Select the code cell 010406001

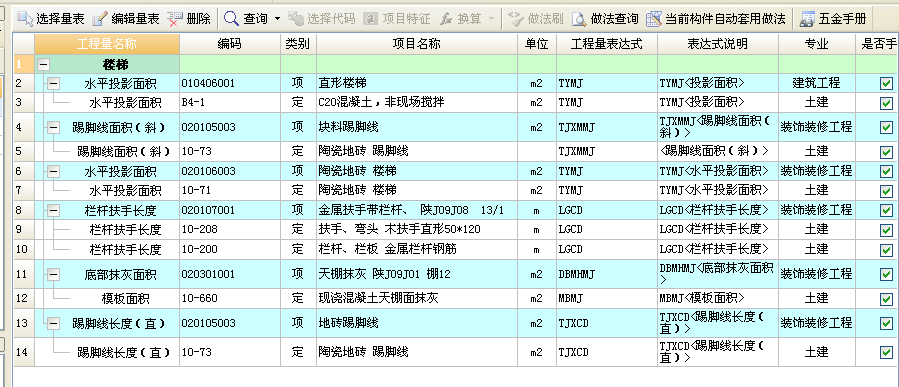[230, 84]
